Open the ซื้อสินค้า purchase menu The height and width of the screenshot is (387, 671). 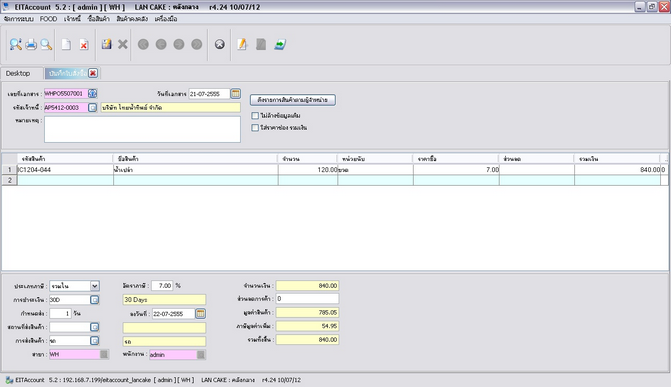[98, 19]
